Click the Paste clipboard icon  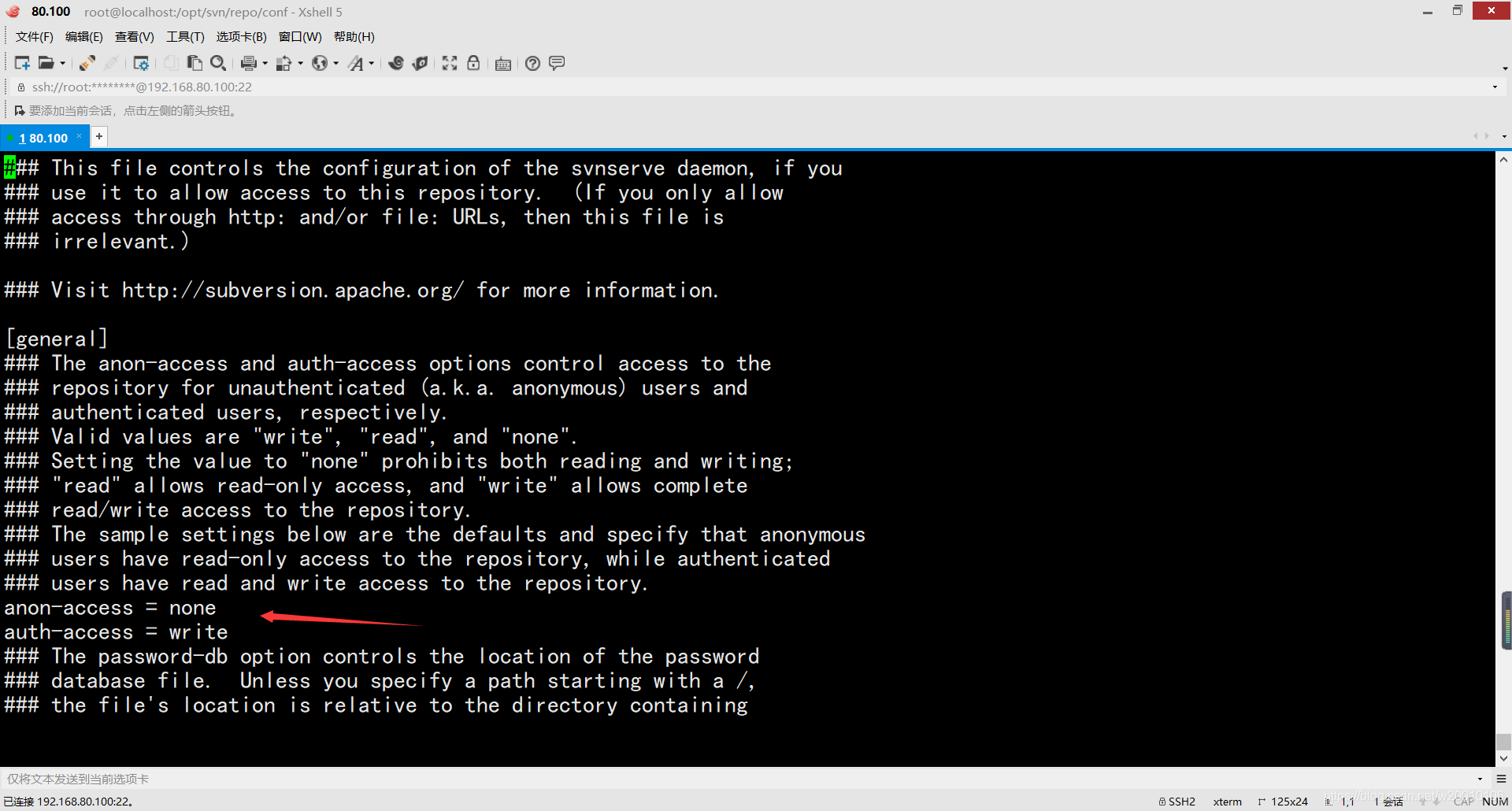[x=195, y=63]
